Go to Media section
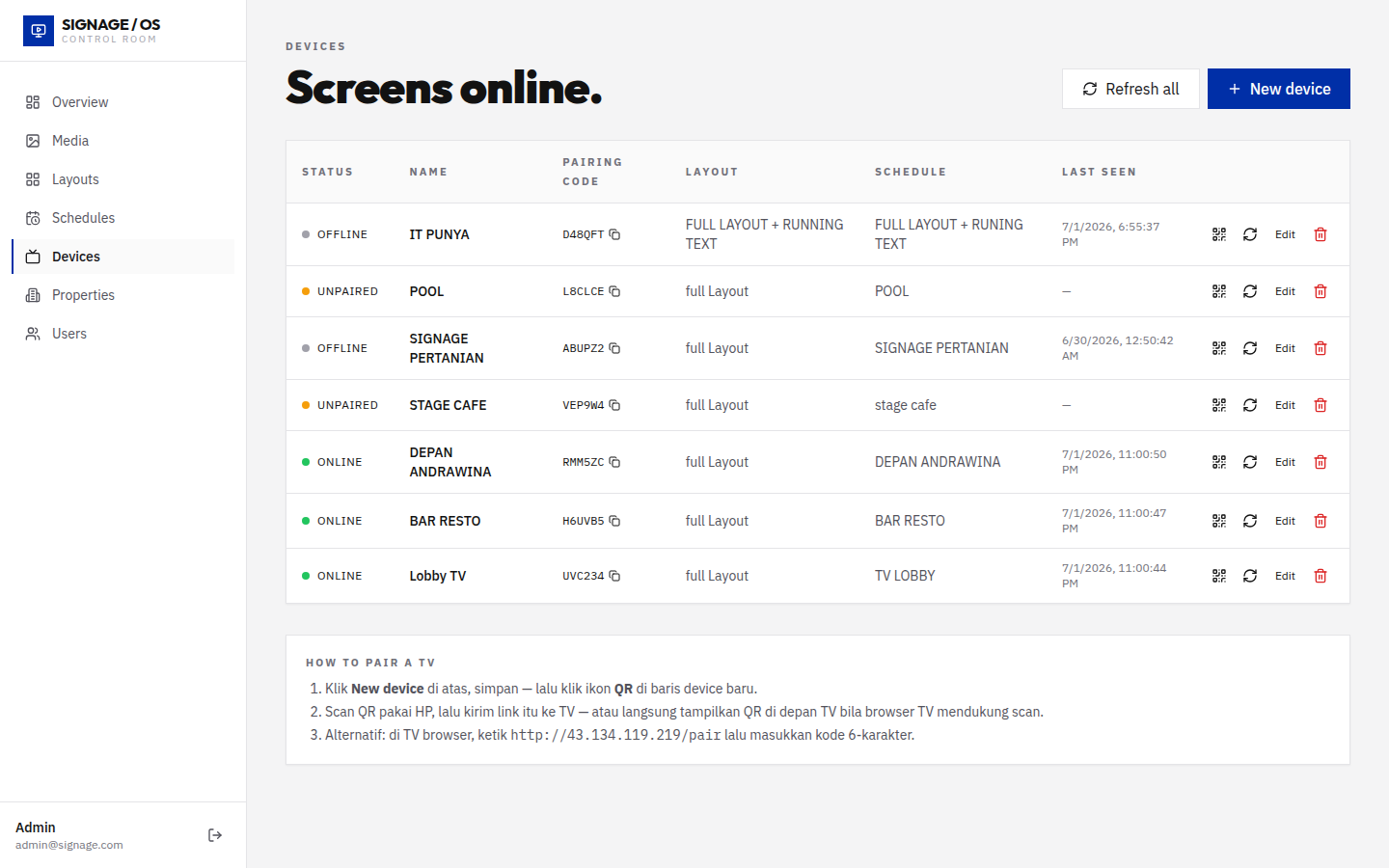This screenshot has width=1389, height=868. (x=123, y=141)
